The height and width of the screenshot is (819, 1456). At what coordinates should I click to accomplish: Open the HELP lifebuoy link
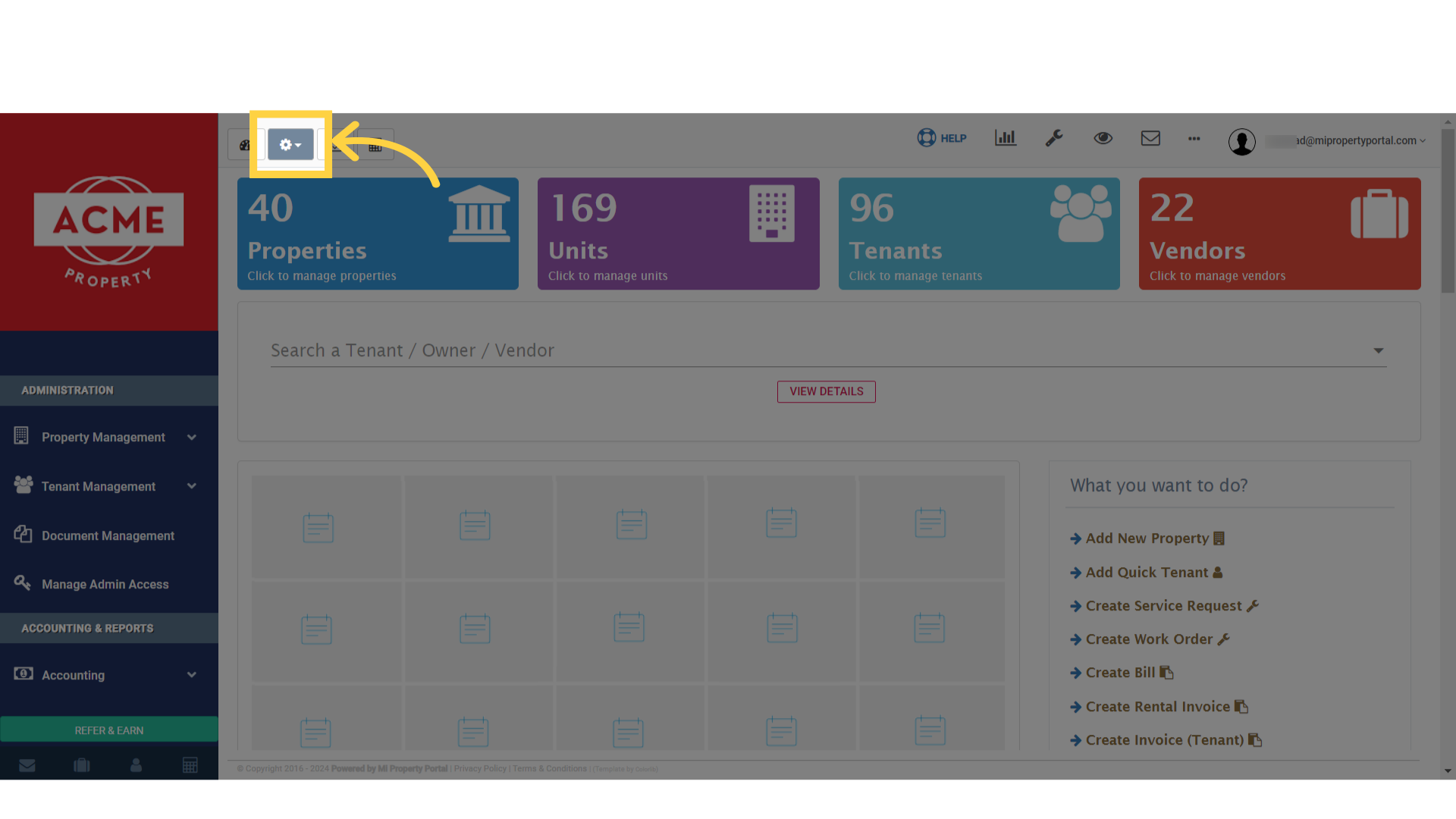tap(942, 138)
